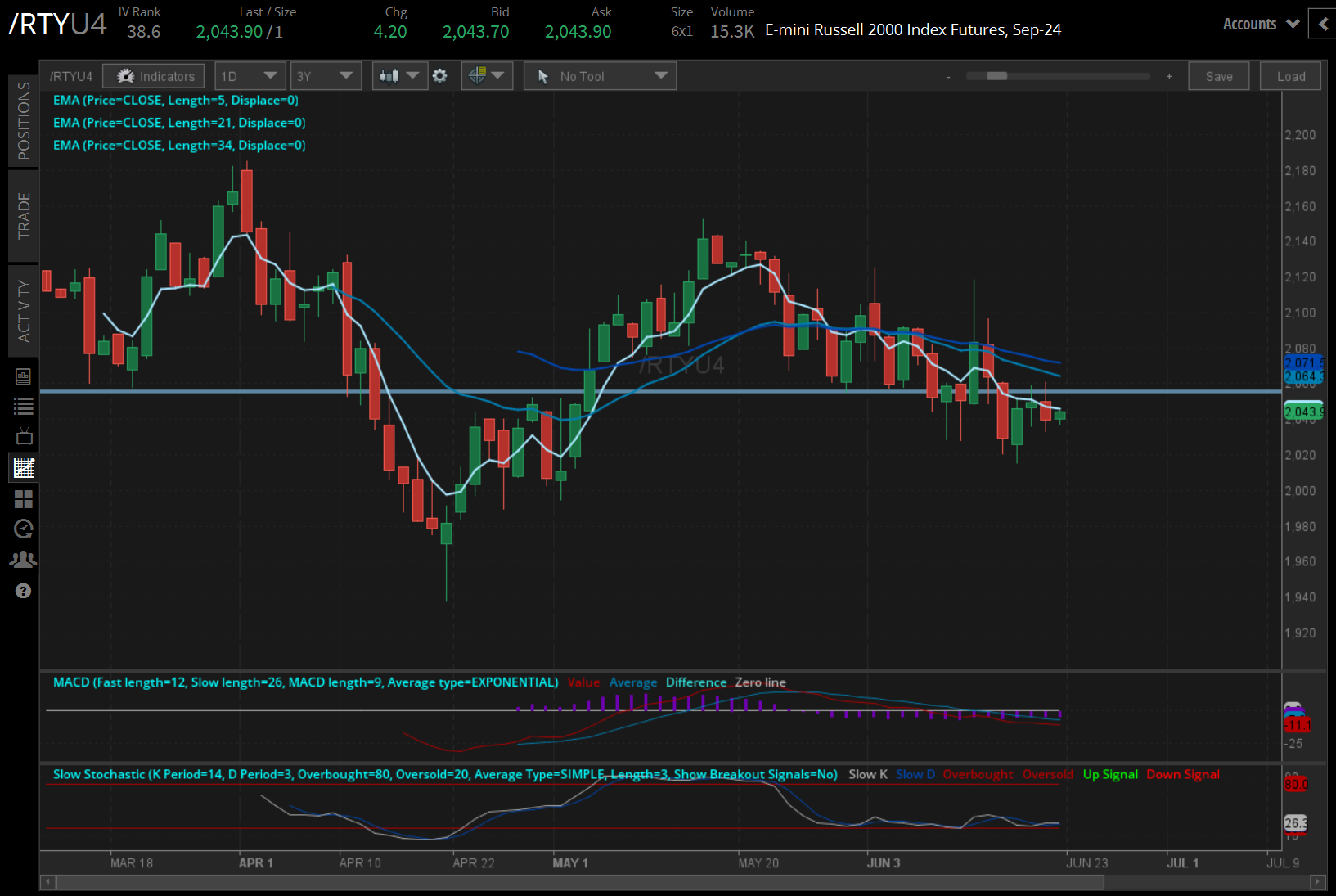Open the community people icon in sidebar

pos(24,560)
